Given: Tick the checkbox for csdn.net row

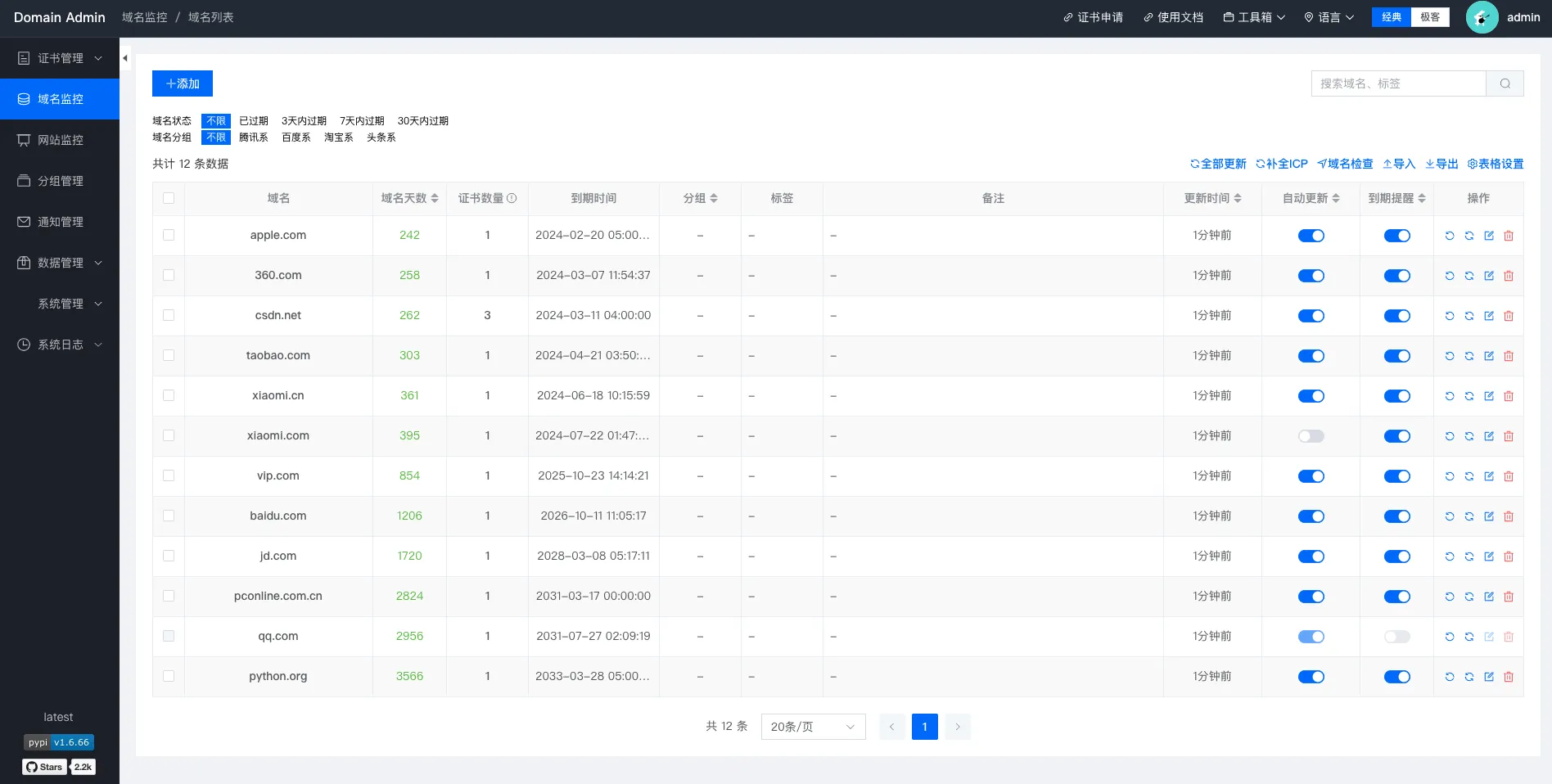Looking at the screenshot, I should pos(169,315).
